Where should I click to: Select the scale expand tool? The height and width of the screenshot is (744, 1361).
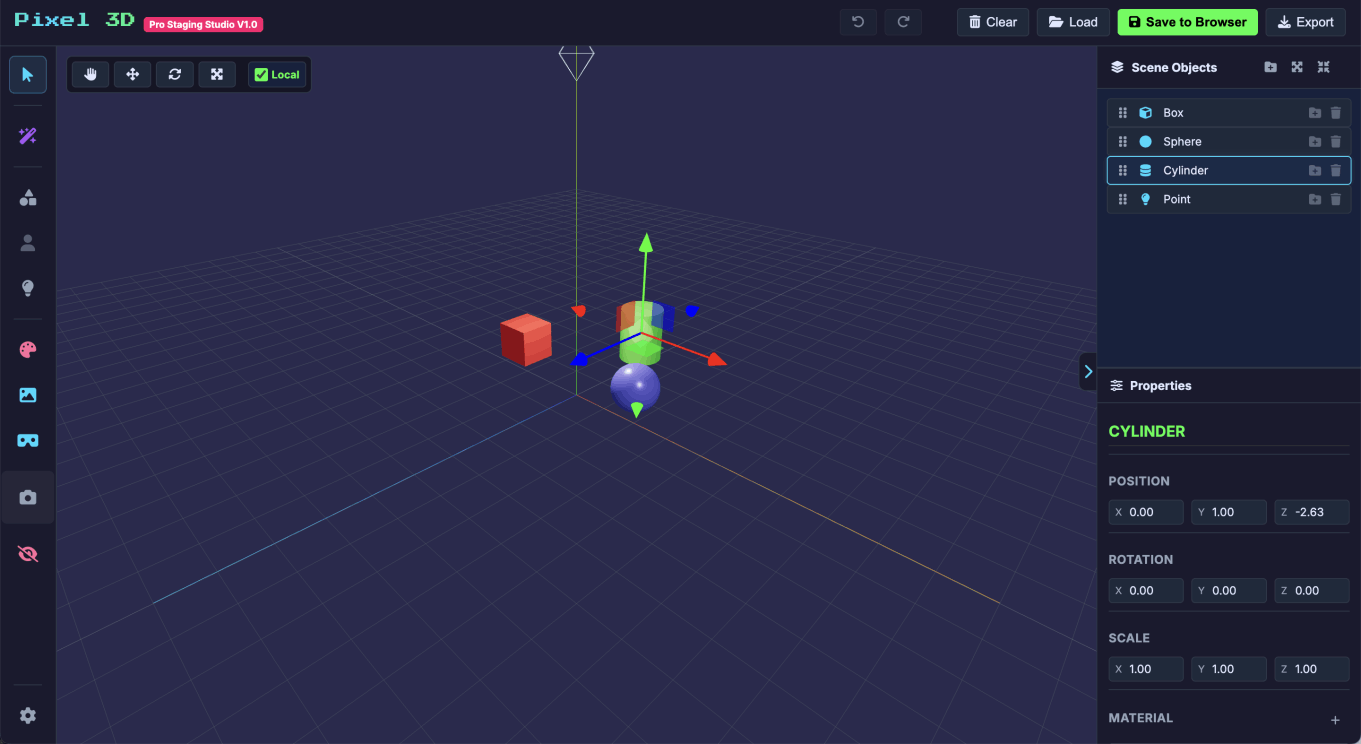pos(217,74)
